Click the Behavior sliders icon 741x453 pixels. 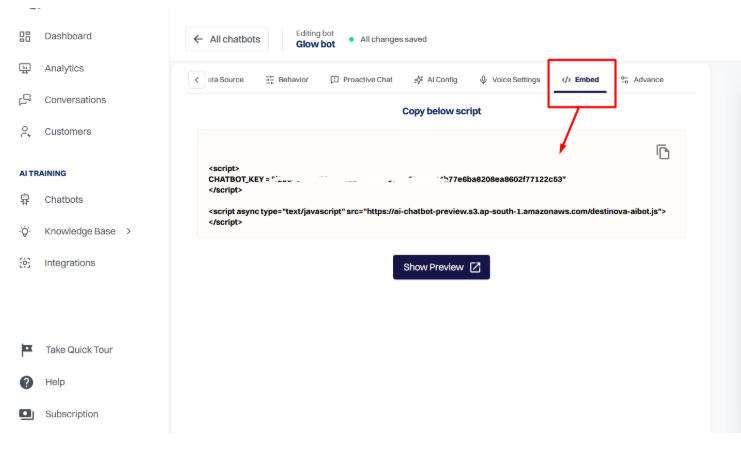[270, 80]
